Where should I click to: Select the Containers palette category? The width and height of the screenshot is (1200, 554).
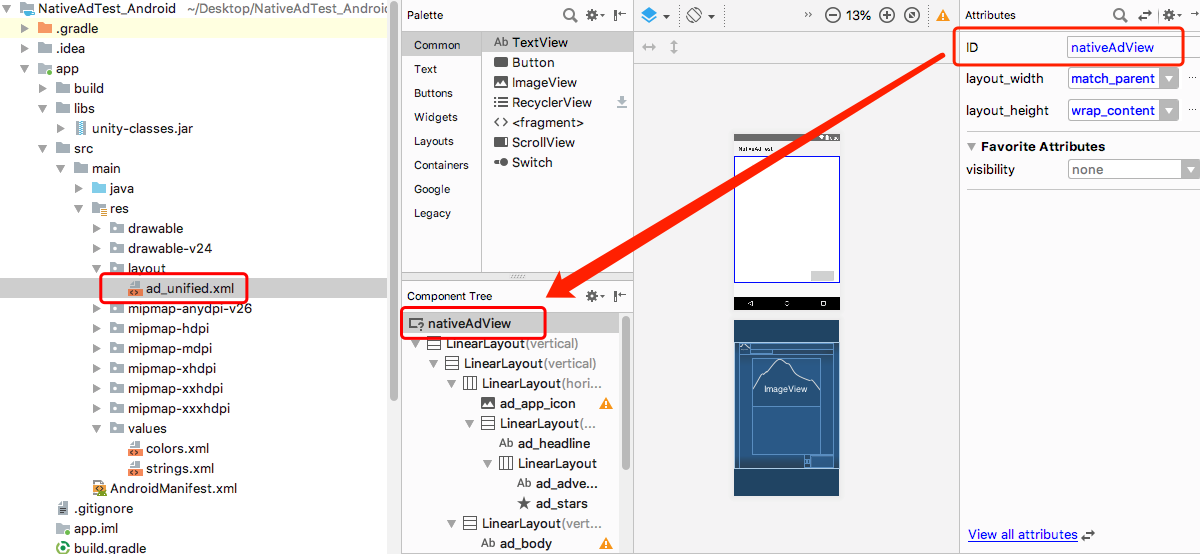pyautogui.click(x=441, y=165)
